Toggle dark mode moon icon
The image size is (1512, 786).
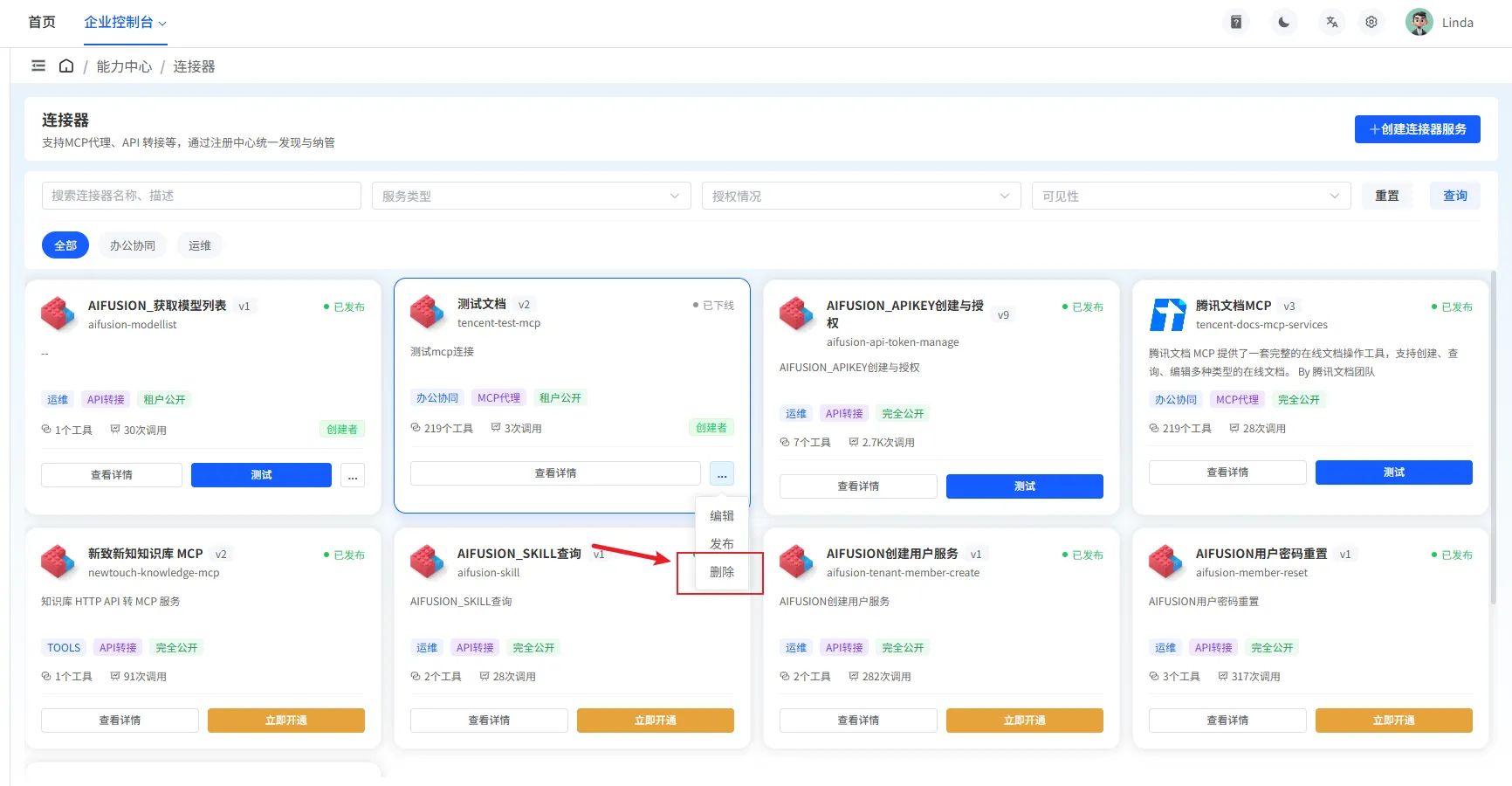[x=1284, y=22]
